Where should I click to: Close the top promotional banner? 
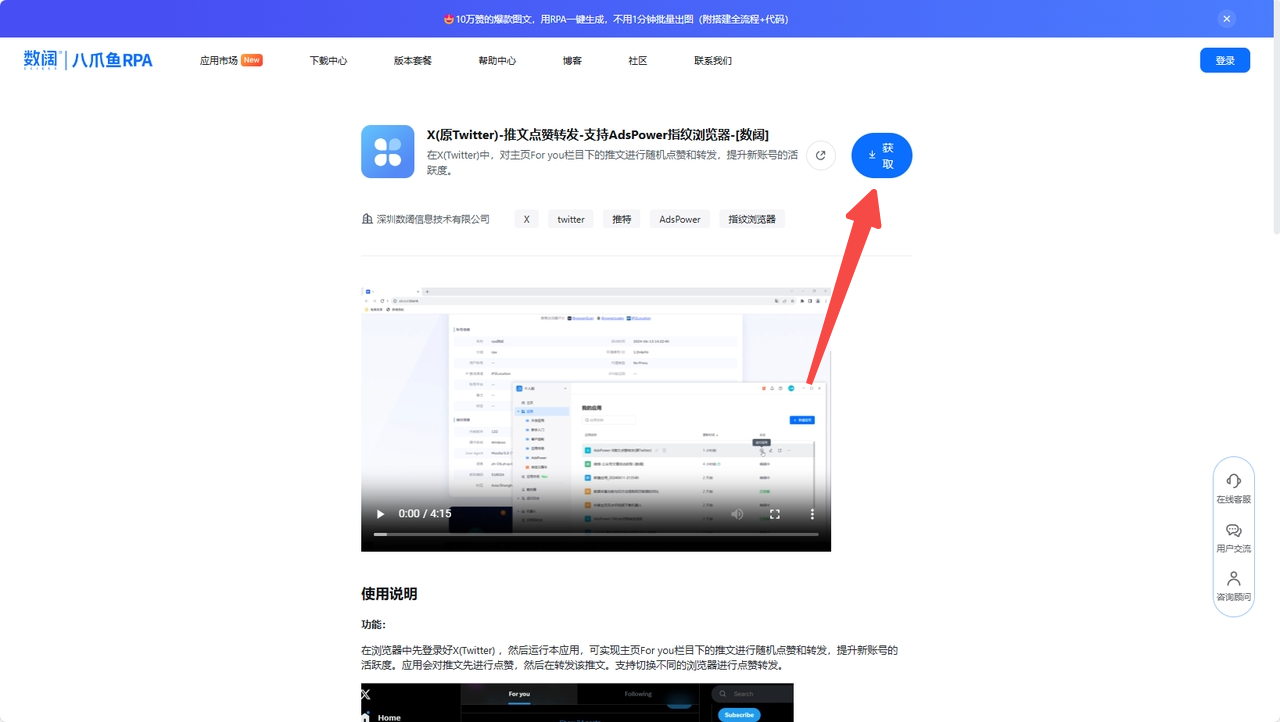click(1227, 19)
